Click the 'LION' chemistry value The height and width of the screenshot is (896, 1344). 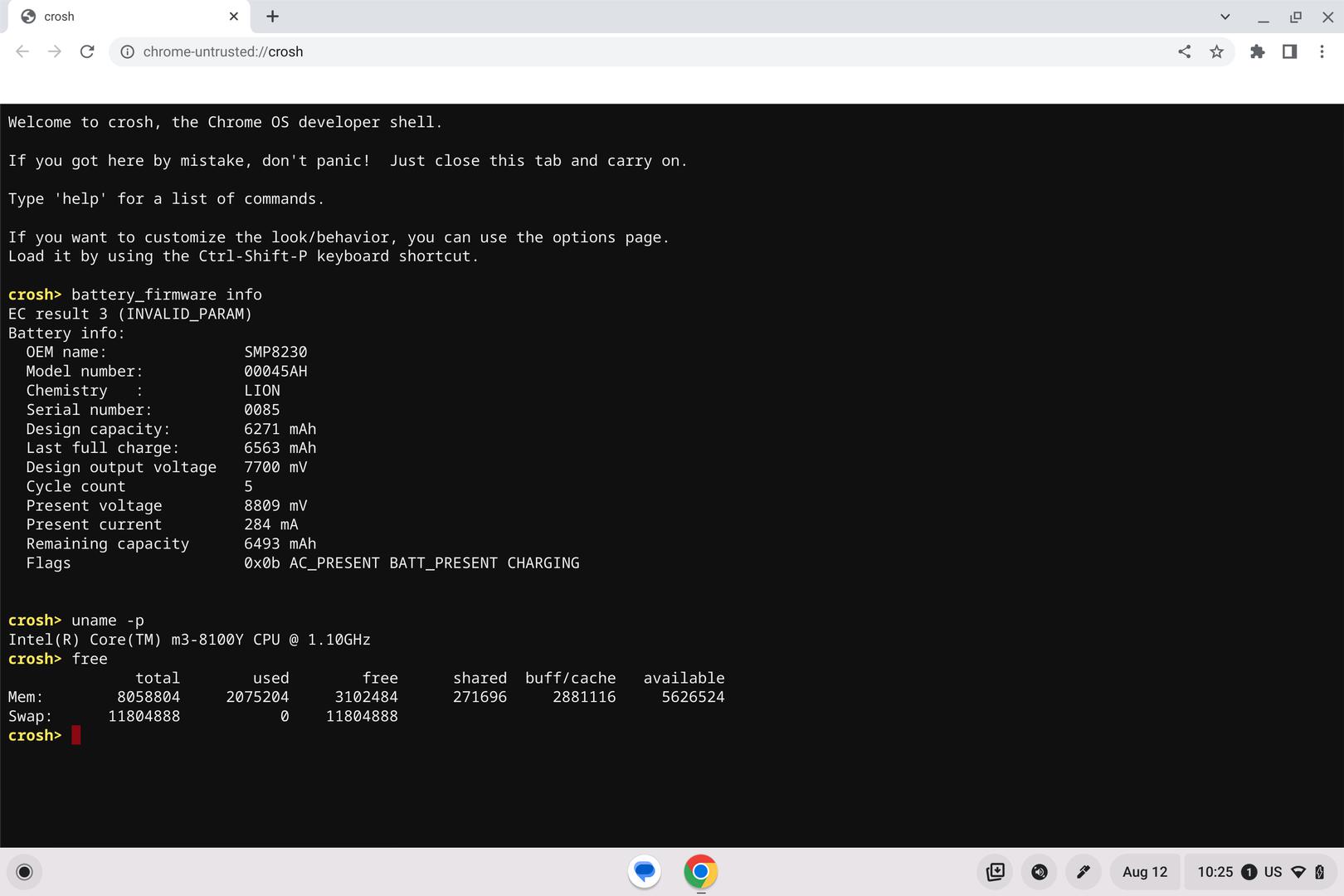pyautogui.click(x=262, y=391)
